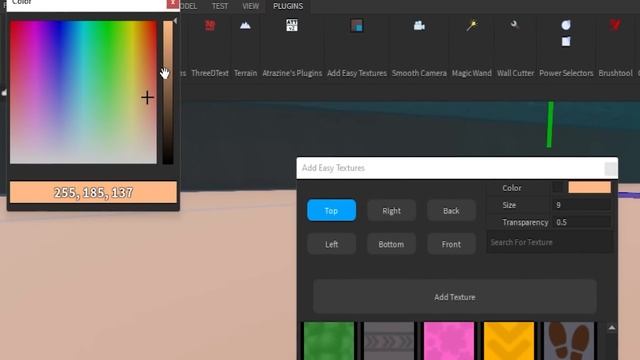This screenshot has width=640, height=360.
Task: Close the Add Easy Textures panel
Action: point(611,168)
